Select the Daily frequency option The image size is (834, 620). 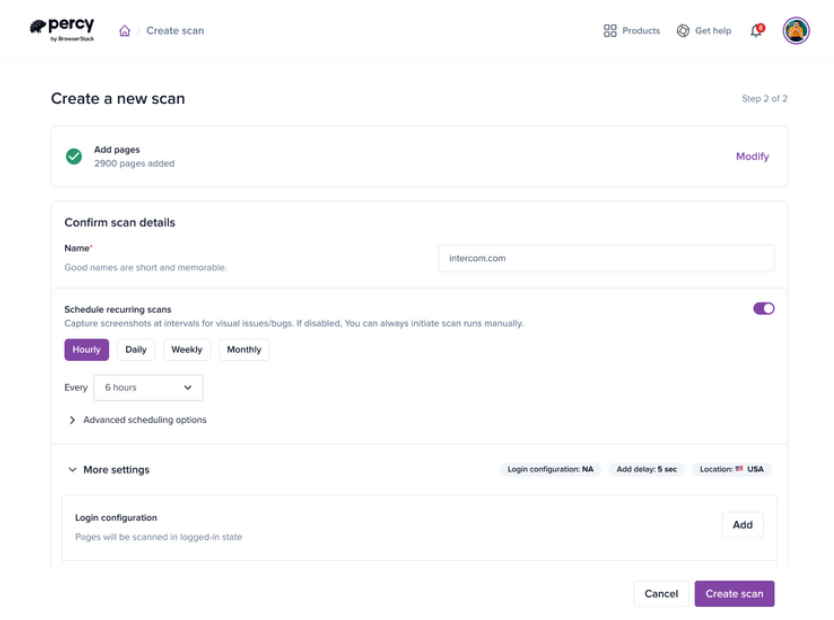[x=136, y=350]
